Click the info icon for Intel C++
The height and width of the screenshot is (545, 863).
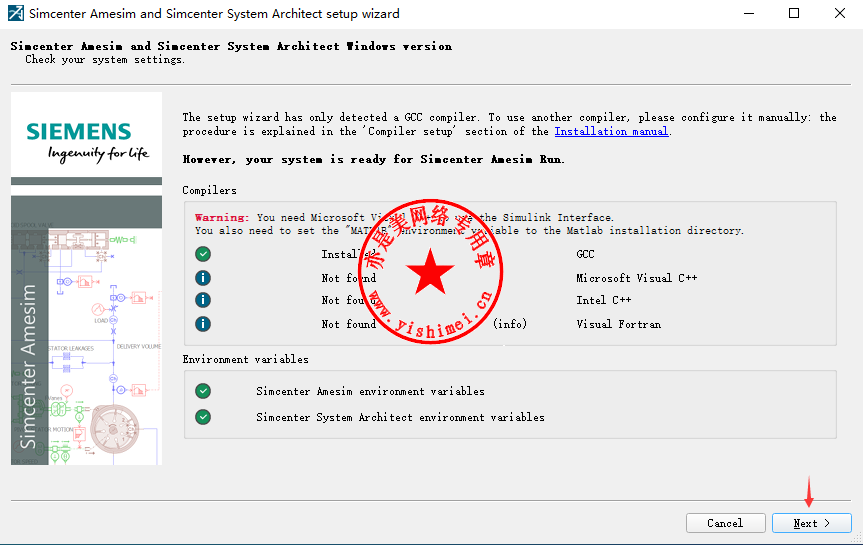tap(203, 300)
